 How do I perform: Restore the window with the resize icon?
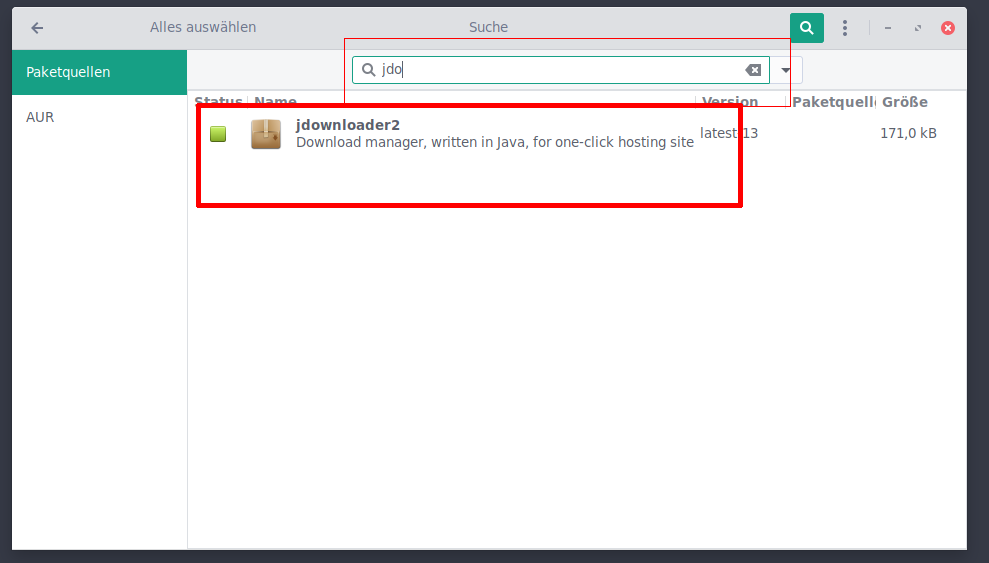918,28
